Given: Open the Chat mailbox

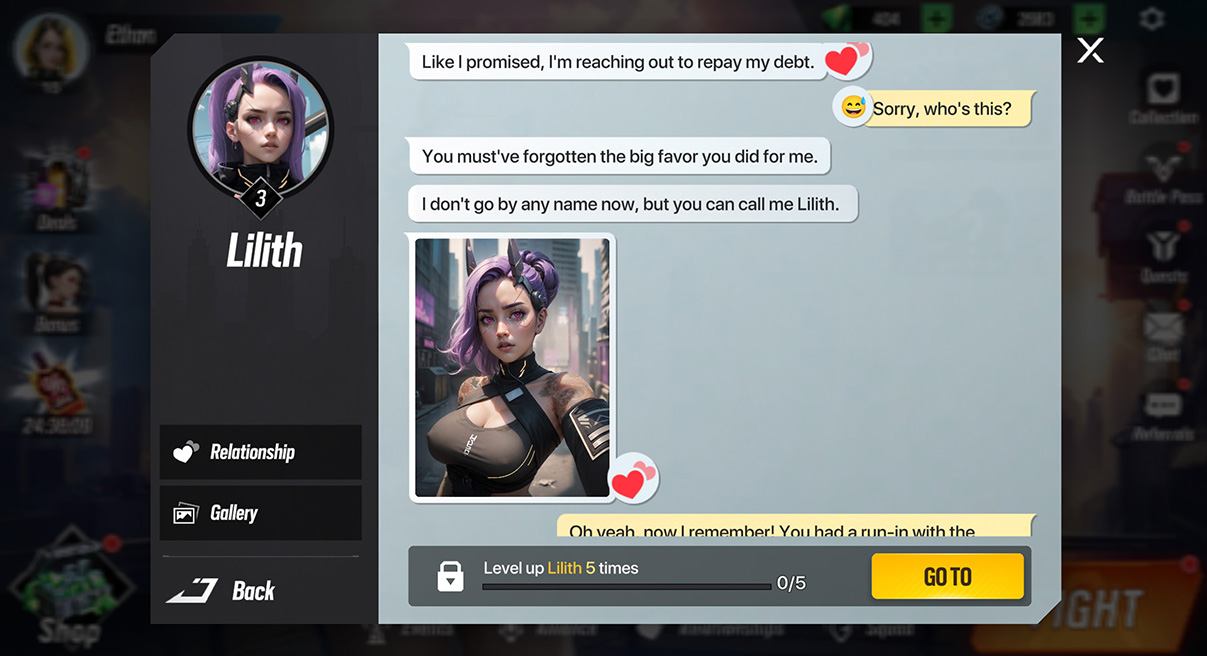Looking at the screenshot, I should pyautogui.click(x=1161, y=330).
